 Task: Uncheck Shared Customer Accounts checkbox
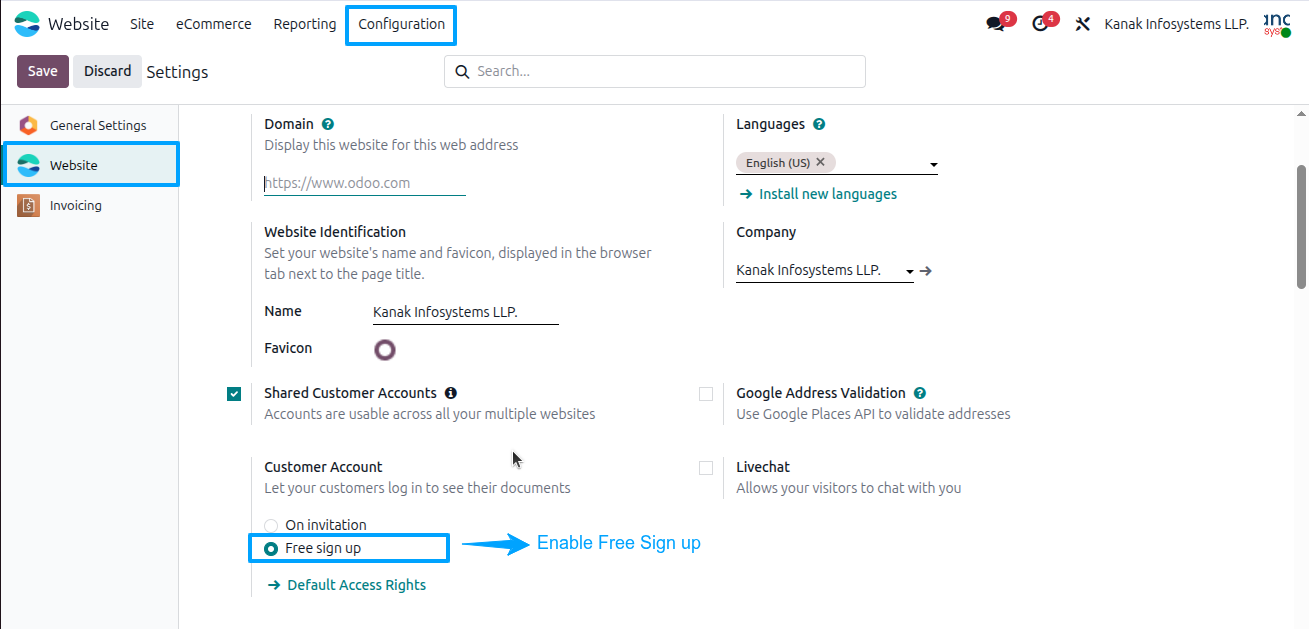pyautogui.click(x=234, y=394)
